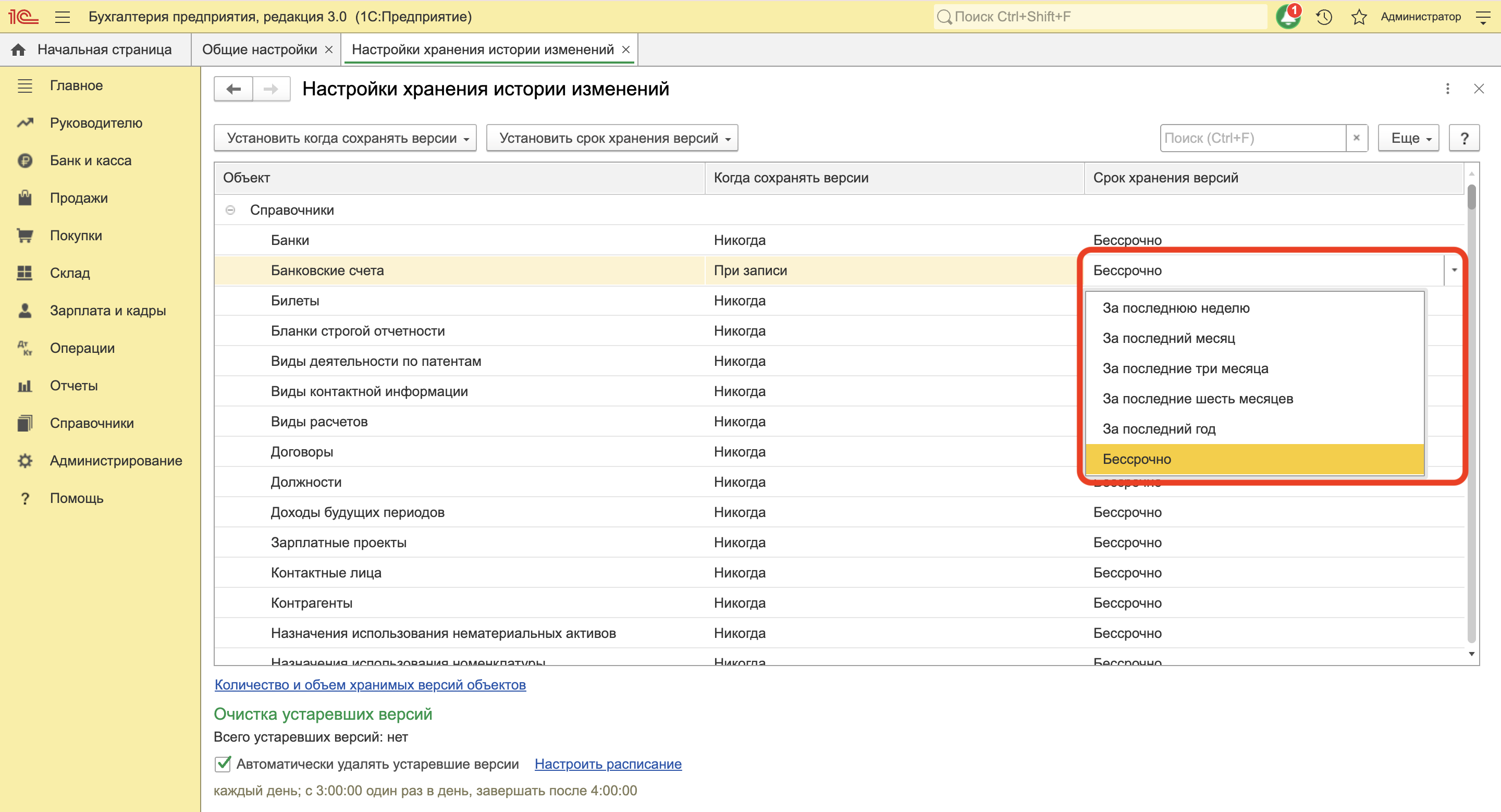Open Банк и касса section

(x=90, y=160)
